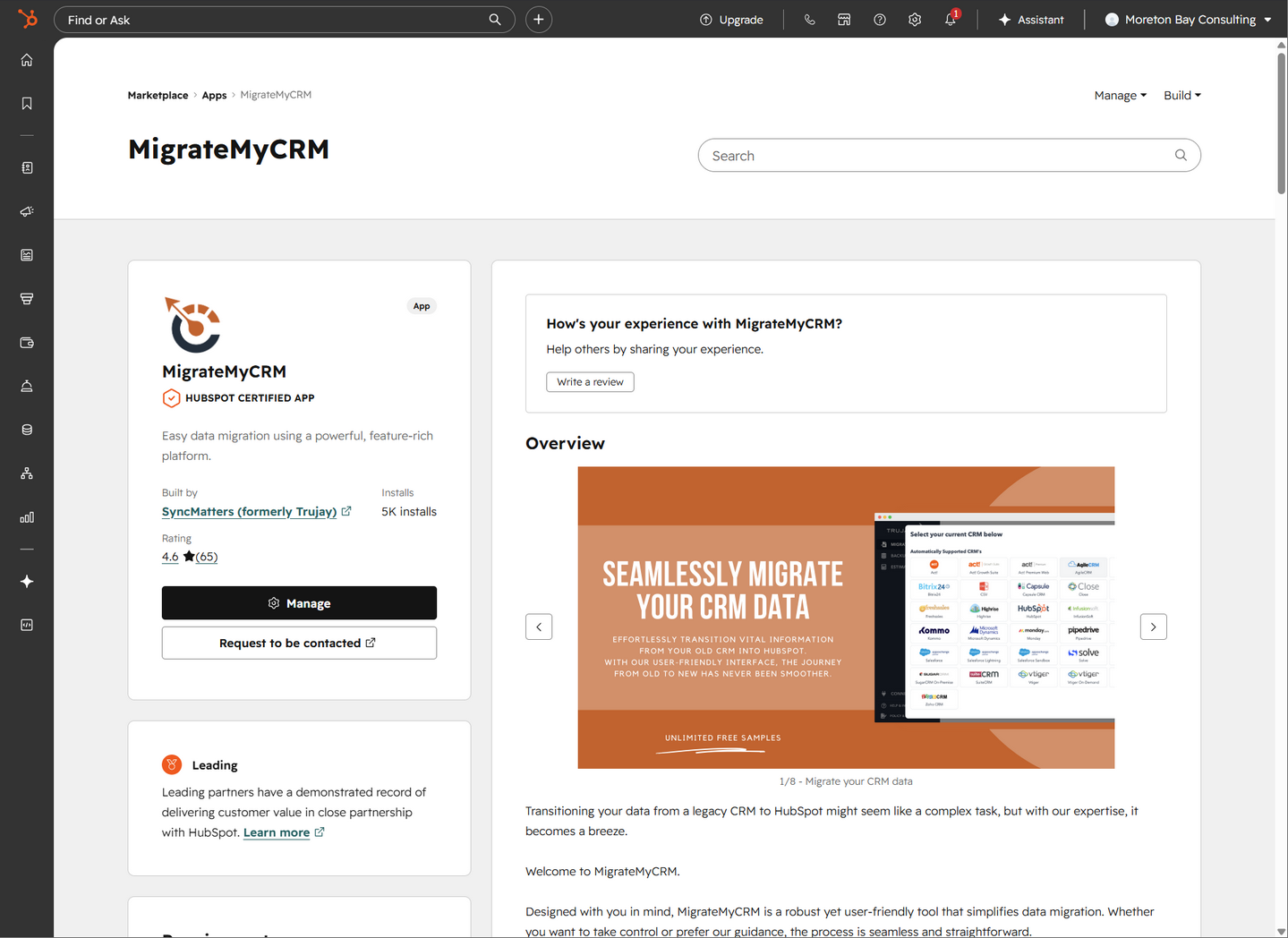Click the 1/8 slide caption
Viewport: 1288px width, 938px height.
click(846, 781)
